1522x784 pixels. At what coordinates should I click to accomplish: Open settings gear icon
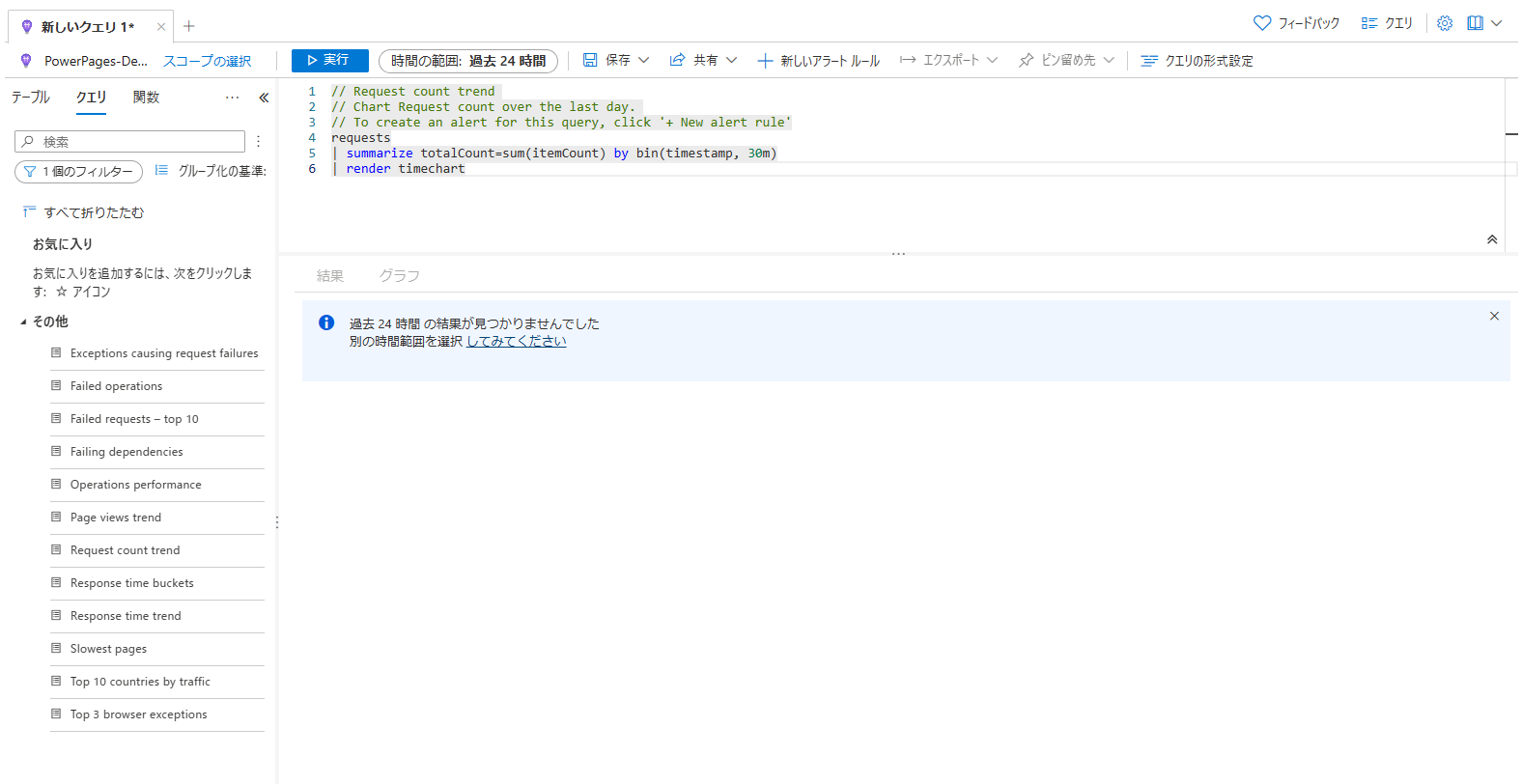click(1445, 23)
